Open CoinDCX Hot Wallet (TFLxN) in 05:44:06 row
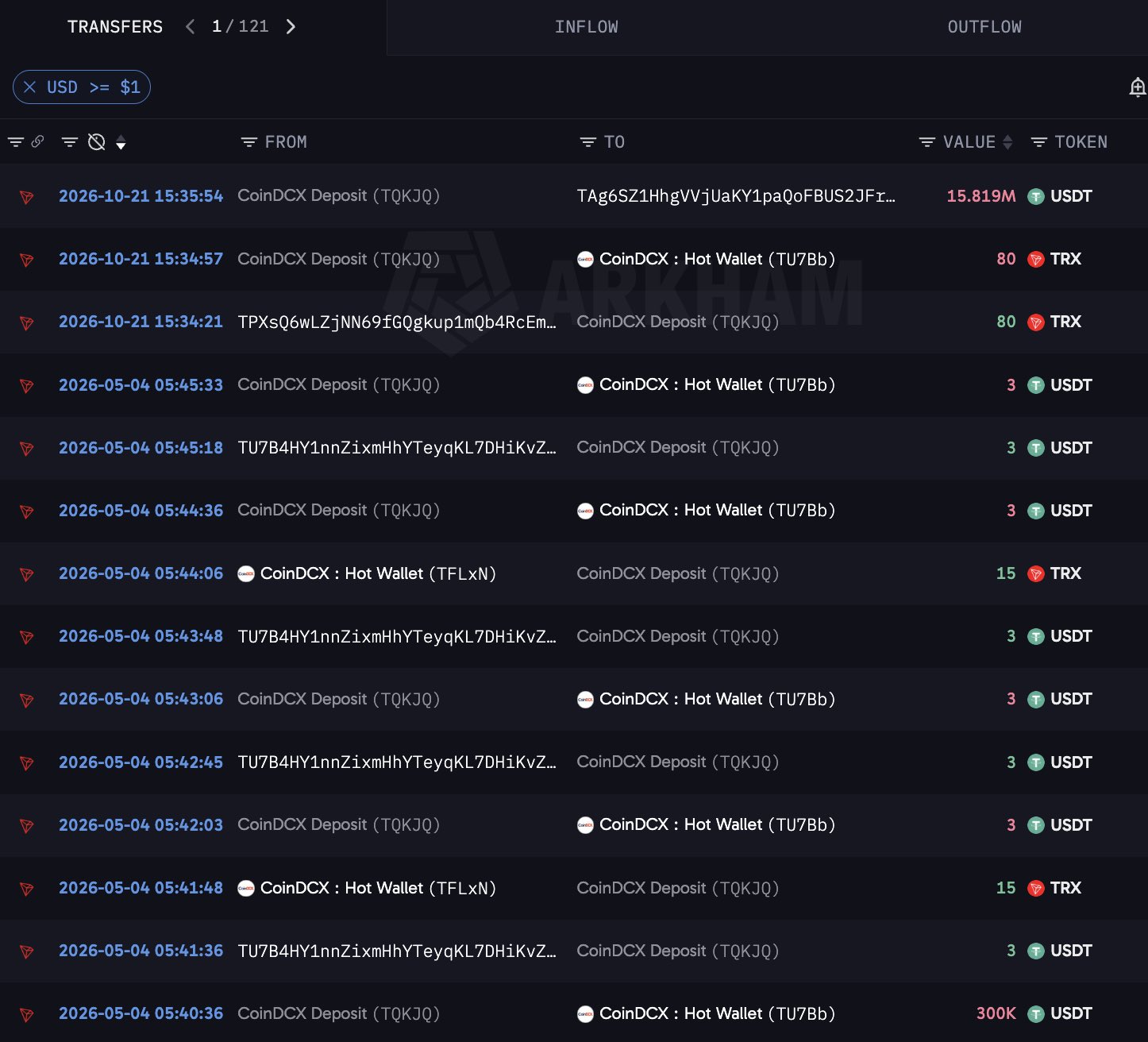Screen dimensions: 1148x1042 point(367,573)
